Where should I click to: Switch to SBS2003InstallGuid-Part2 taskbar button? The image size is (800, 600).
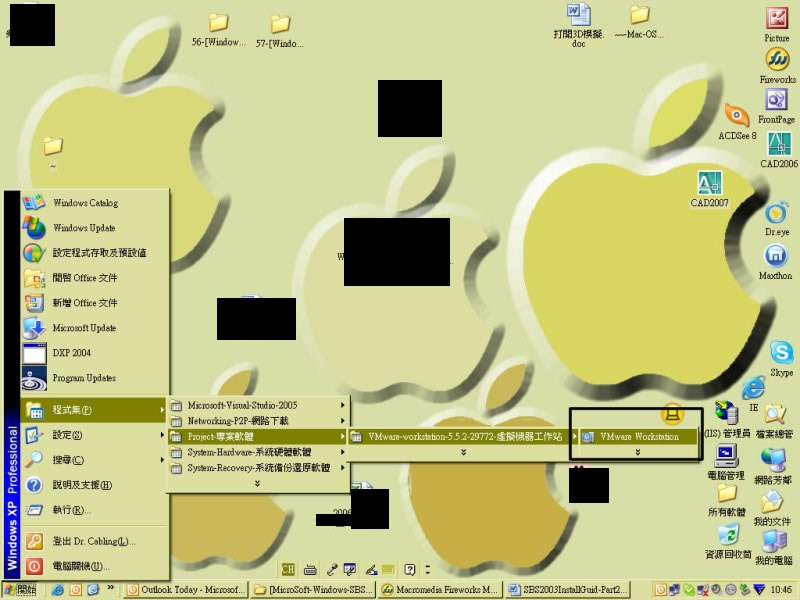568,590
